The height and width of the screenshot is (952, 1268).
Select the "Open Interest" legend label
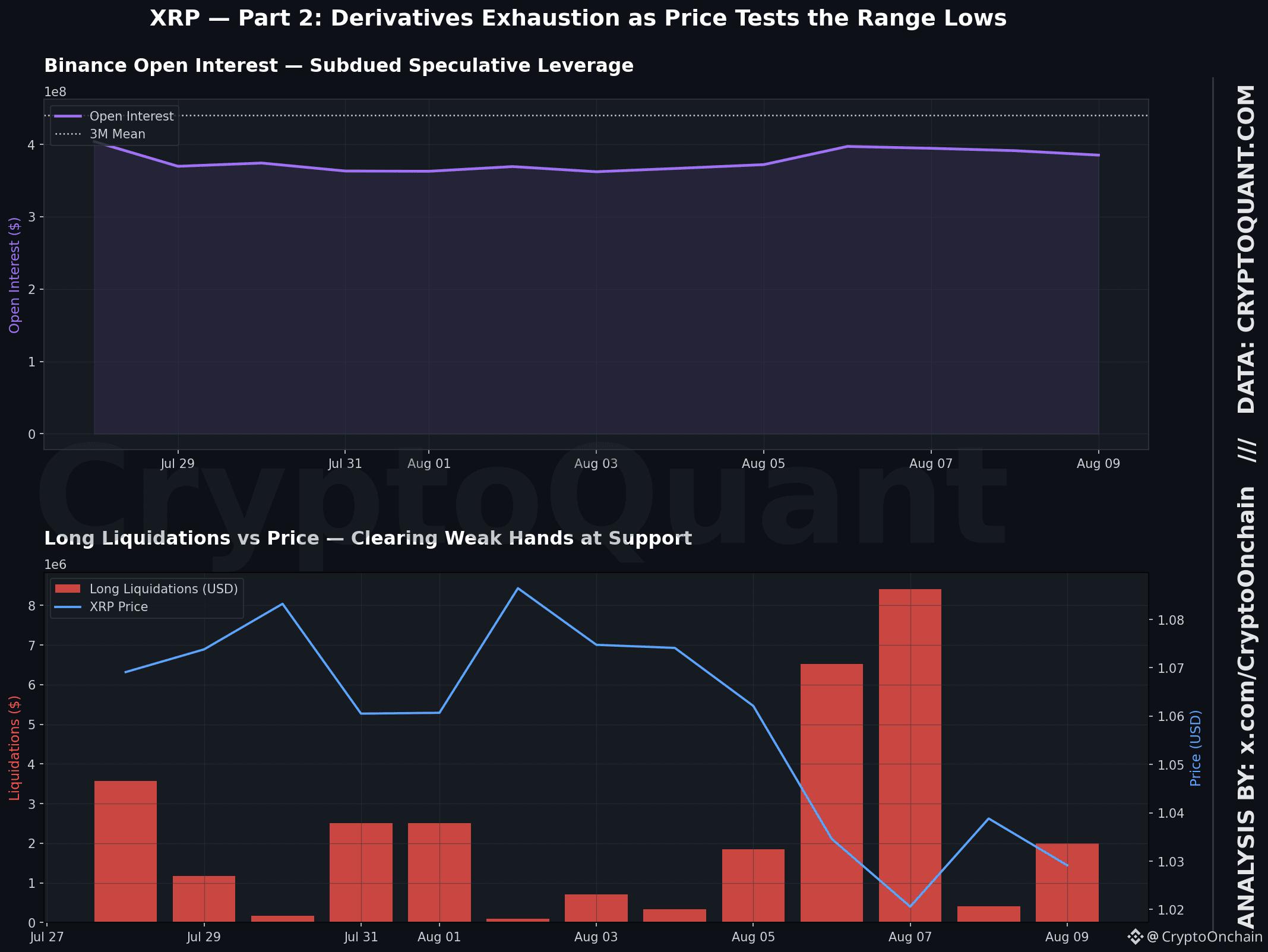coord(132,116)
